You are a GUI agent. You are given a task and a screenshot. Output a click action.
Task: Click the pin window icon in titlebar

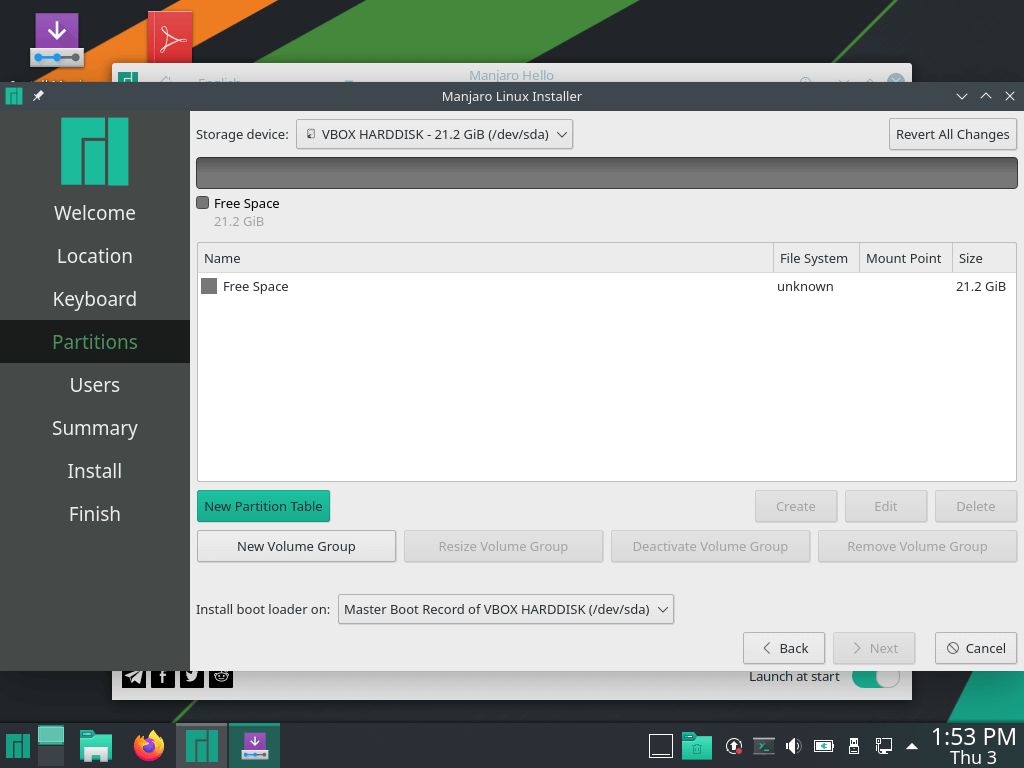click(38, 96)
